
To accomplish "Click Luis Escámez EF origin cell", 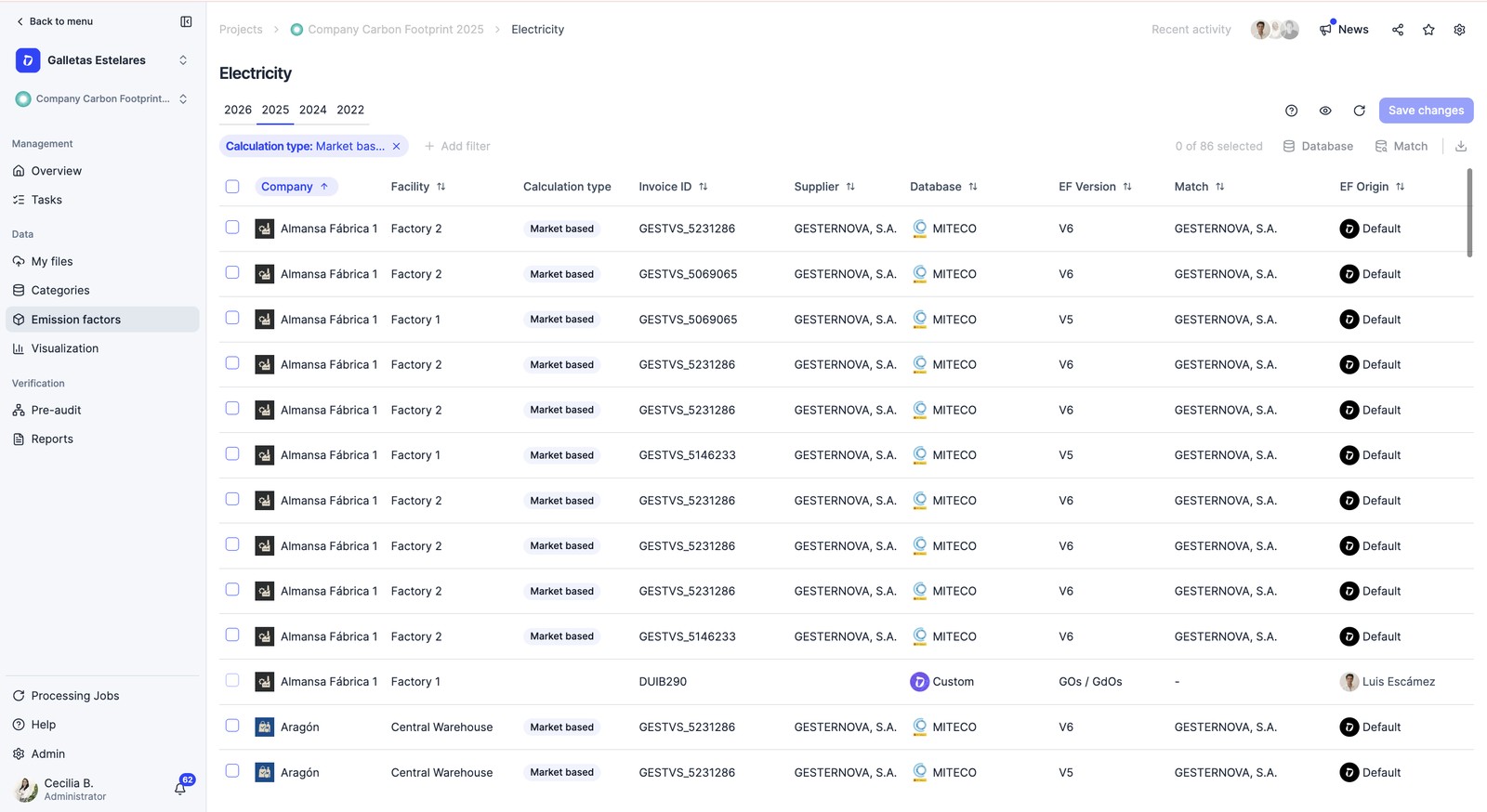I will (1388, 682).
